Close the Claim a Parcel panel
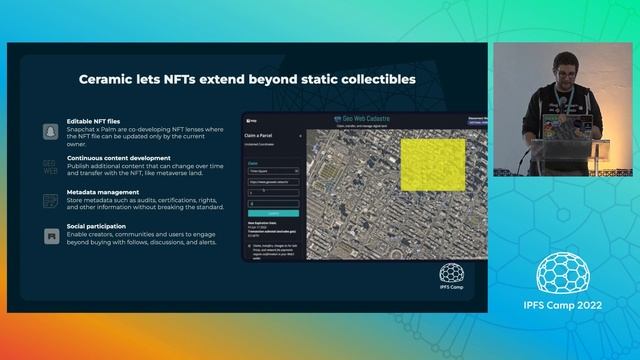This screenshot has width=640, height=360. (300, 136)
